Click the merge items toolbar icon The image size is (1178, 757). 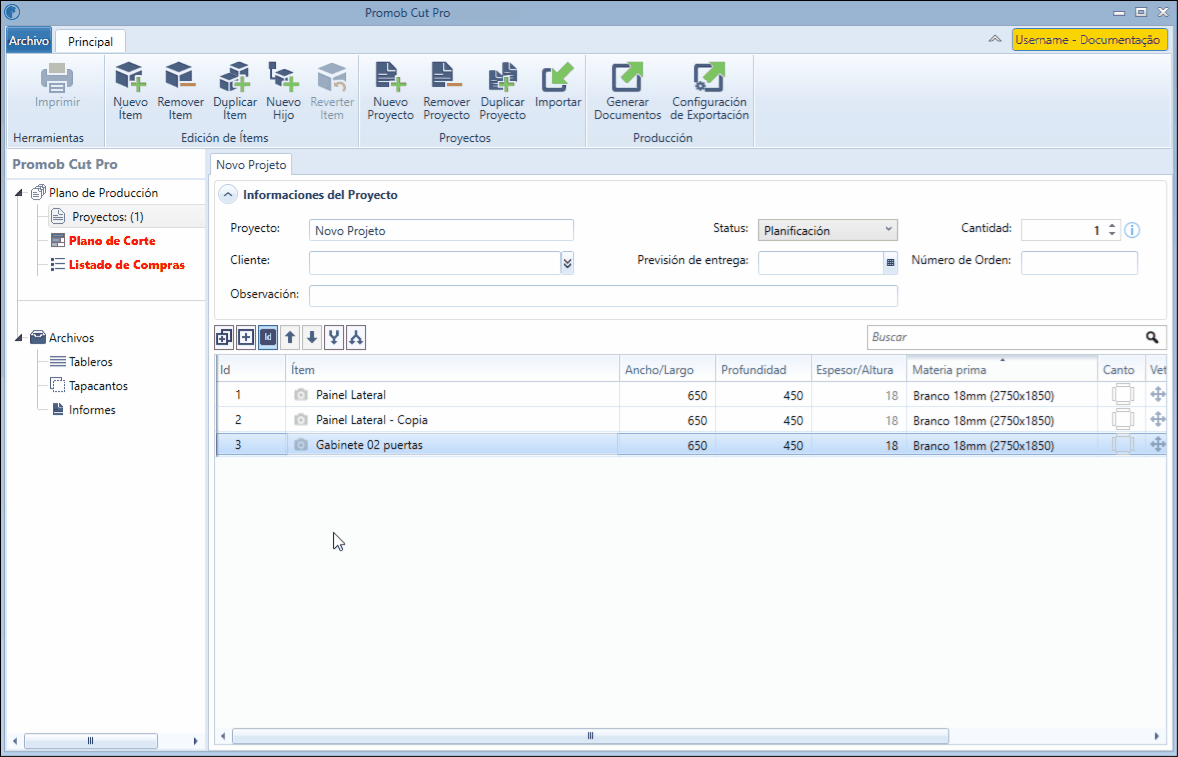pyautogui.click(x=334, y=338)
